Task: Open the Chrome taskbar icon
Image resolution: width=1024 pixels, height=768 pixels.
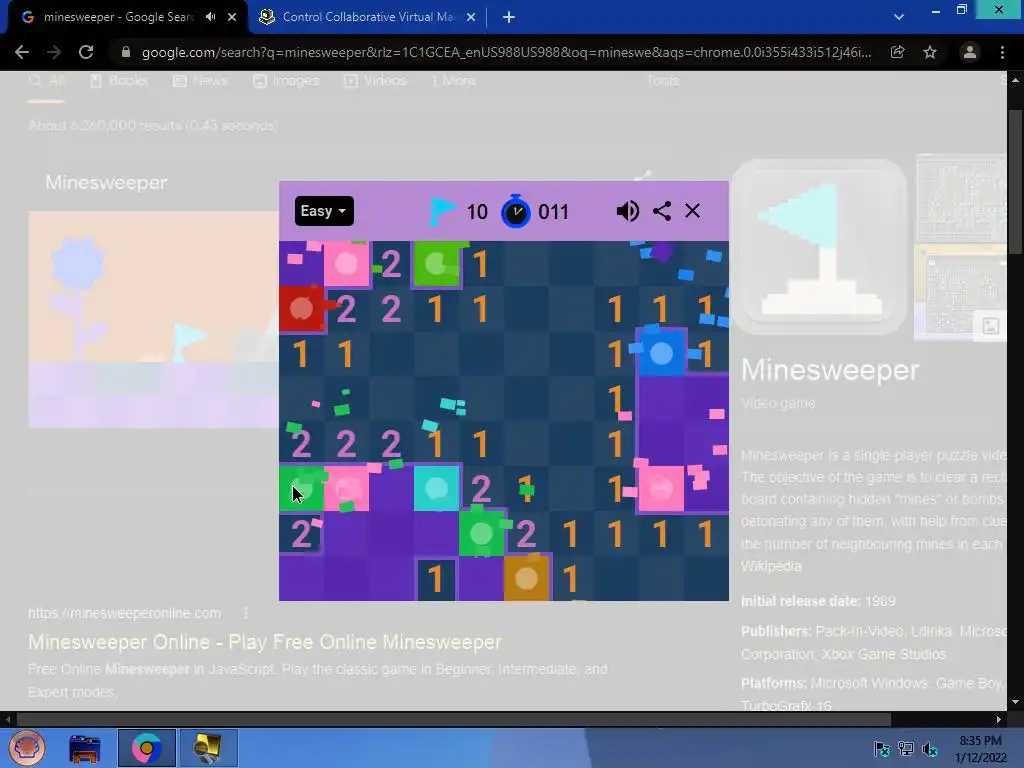Action: 146,748
